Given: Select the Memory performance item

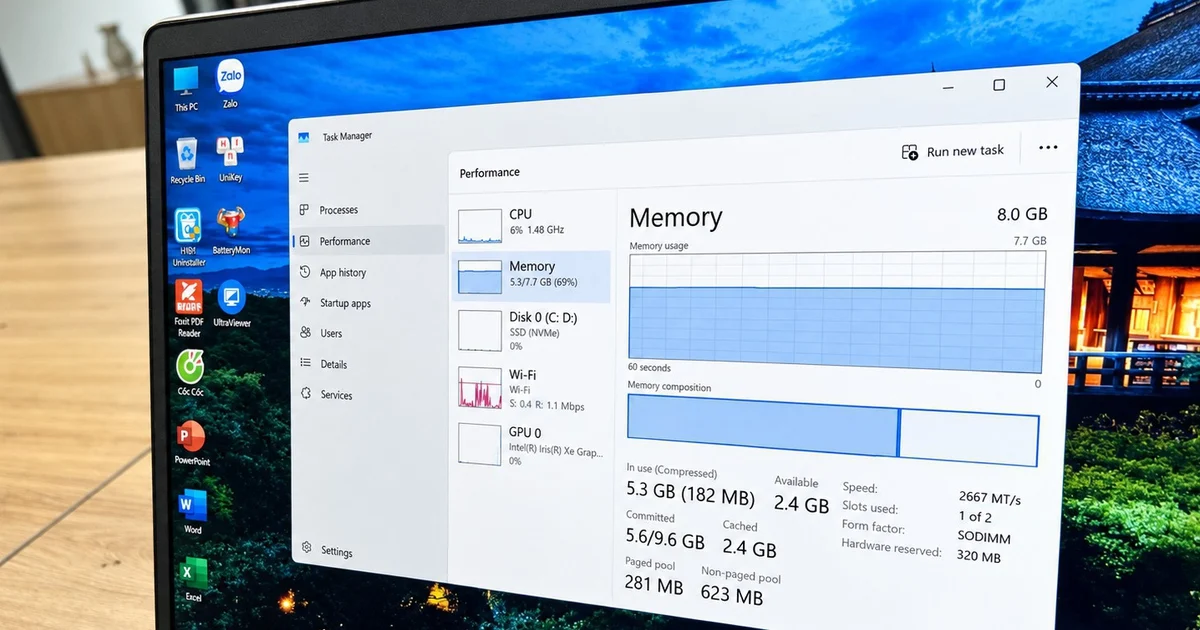Looking at the screenshot, I should pyautogui.click(x=531, y=277).
